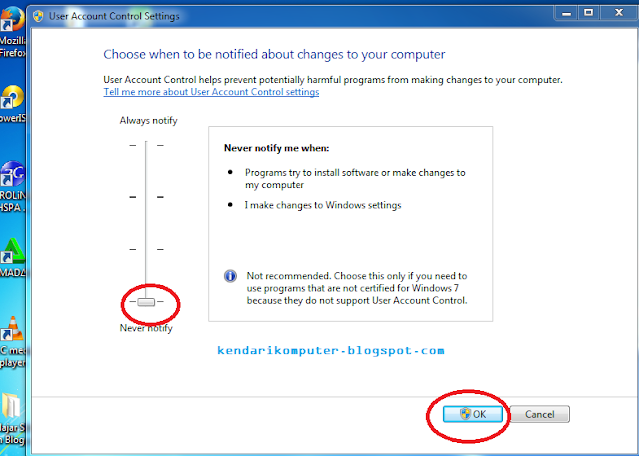Click the blue info icon beside Not recommended
Image resolution: width=639 pixels, height=456 pixels.
230,276
